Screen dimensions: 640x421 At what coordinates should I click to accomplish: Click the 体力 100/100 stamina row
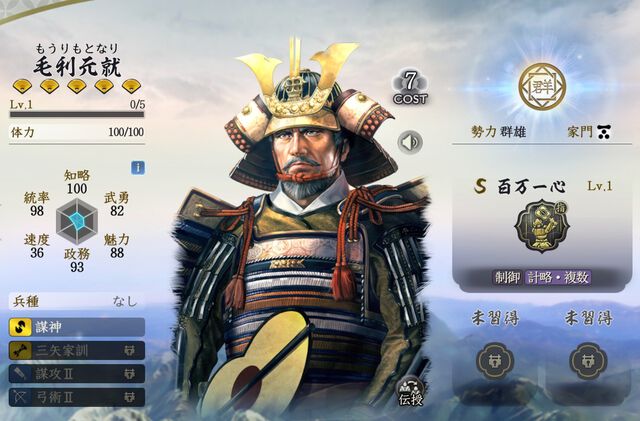pos(77,132)
